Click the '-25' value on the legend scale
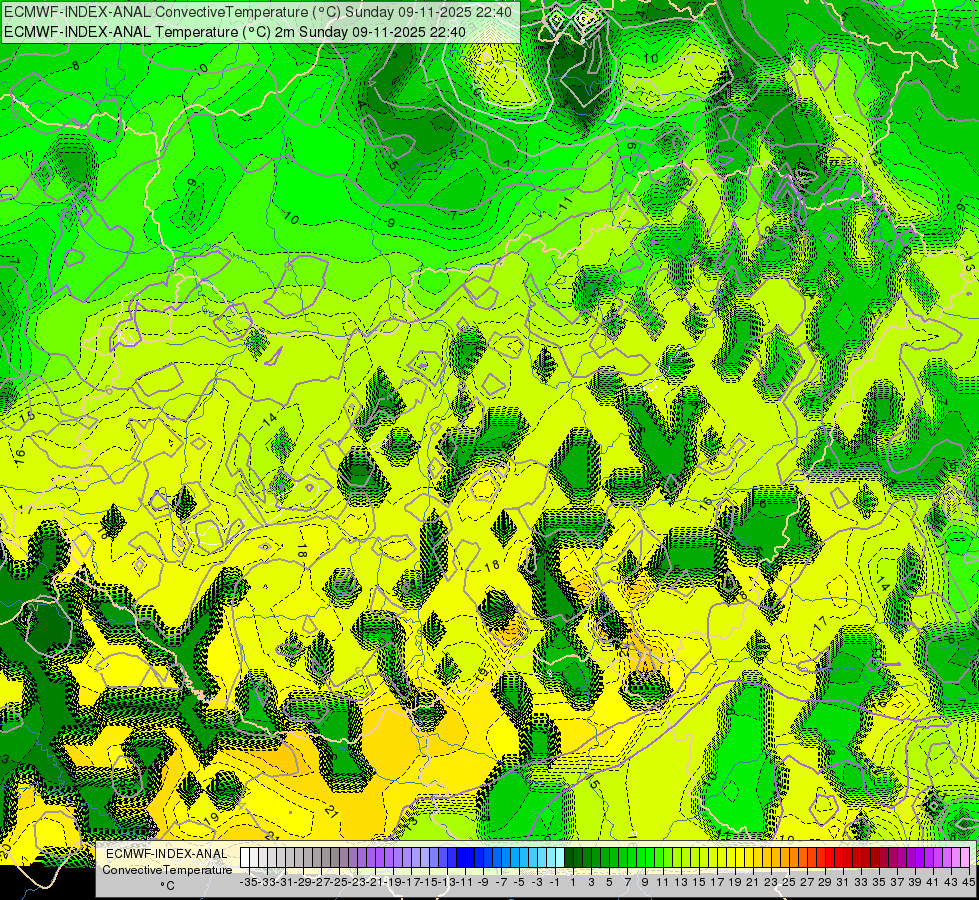 pyautogui.click(x=339, y=882)
